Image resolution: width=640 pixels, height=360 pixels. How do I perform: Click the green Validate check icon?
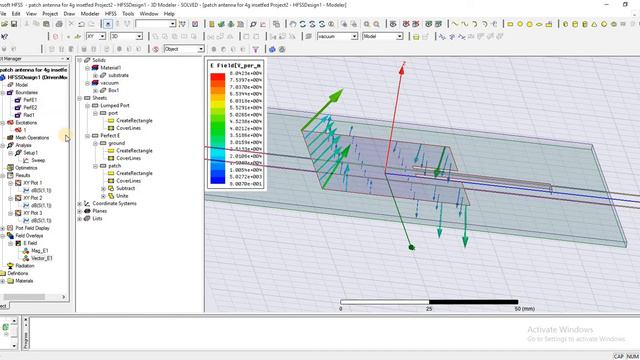click(222, 24)
